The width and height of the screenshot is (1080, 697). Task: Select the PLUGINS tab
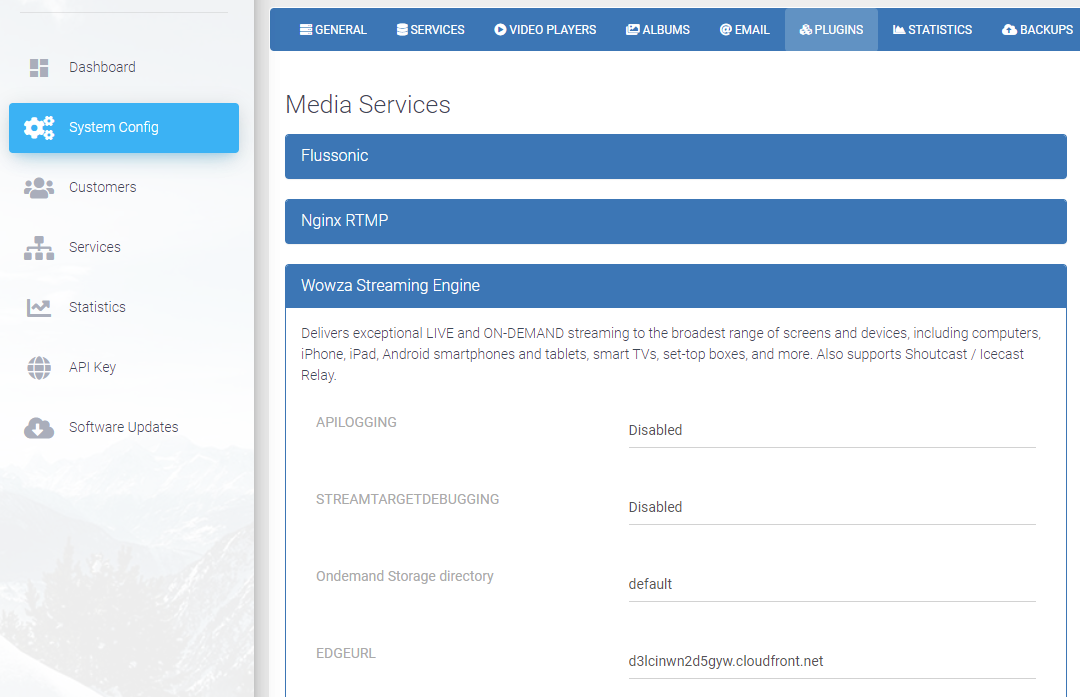tap(831, 30)
